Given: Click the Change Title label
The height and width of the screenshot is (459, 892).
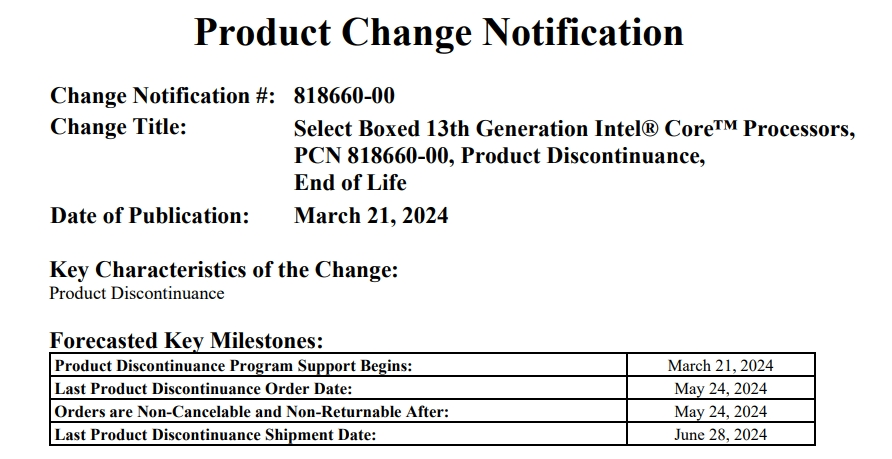Looking at the screenshot, I should pyautogui.click(x=118, y=127).
